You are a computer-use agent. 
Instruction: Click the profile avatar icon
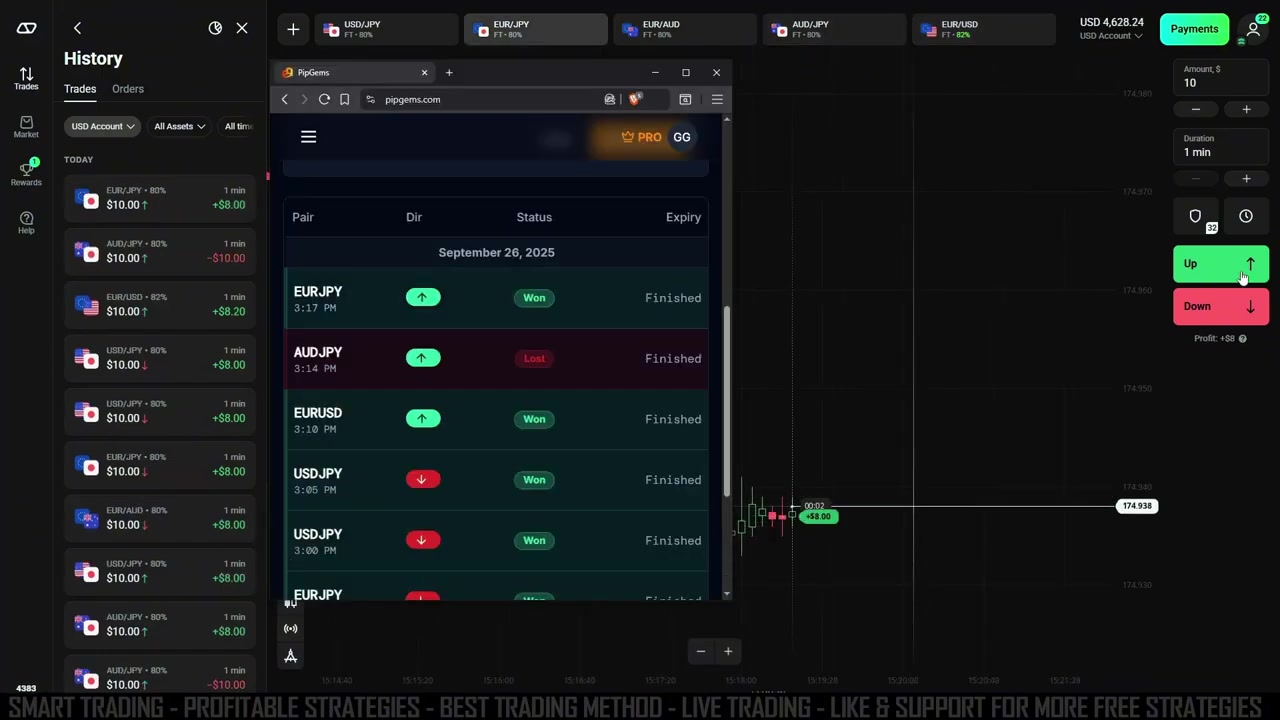[1253, 29]
